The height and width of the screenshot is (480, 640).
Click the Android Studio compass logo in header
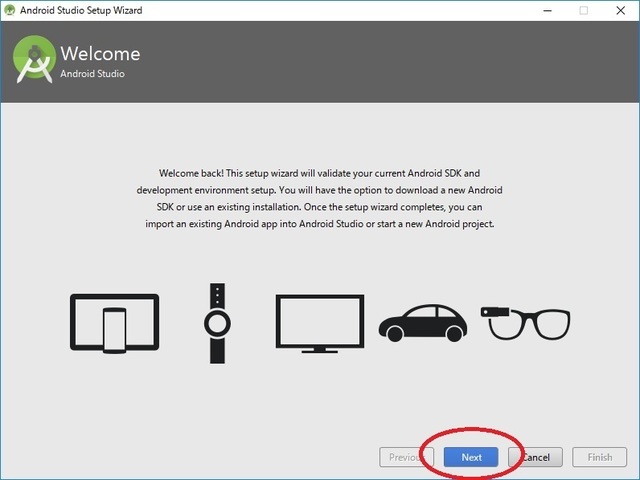pyautogui.click(x=34, y=59)
